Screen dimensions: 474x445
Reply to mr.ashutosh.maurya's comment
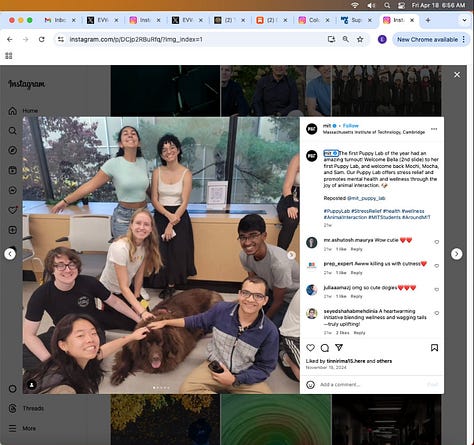pyautogui.click(x=356, y=249)
